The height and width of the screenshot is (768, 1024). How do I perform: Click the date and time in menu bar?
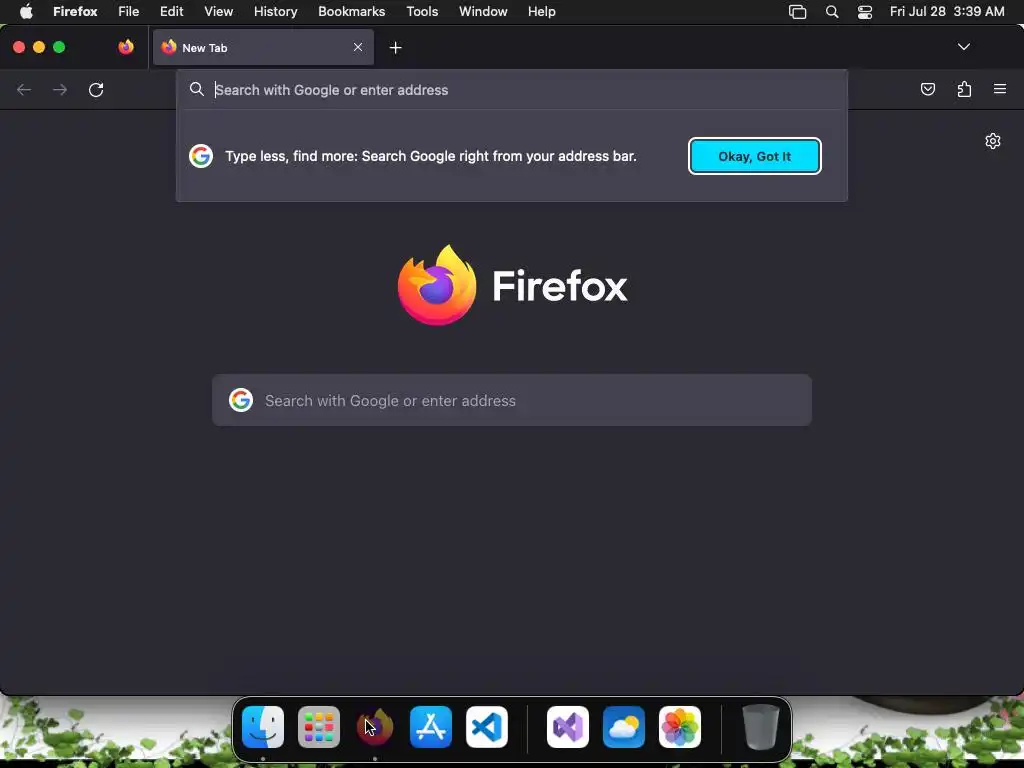947,12
